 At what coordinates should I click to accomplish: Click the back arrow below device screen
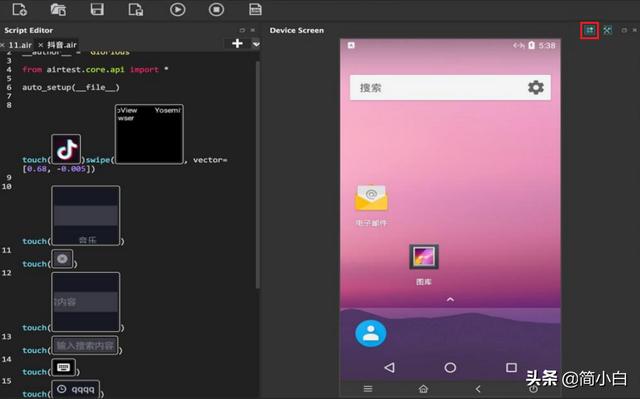click(478, 389)
